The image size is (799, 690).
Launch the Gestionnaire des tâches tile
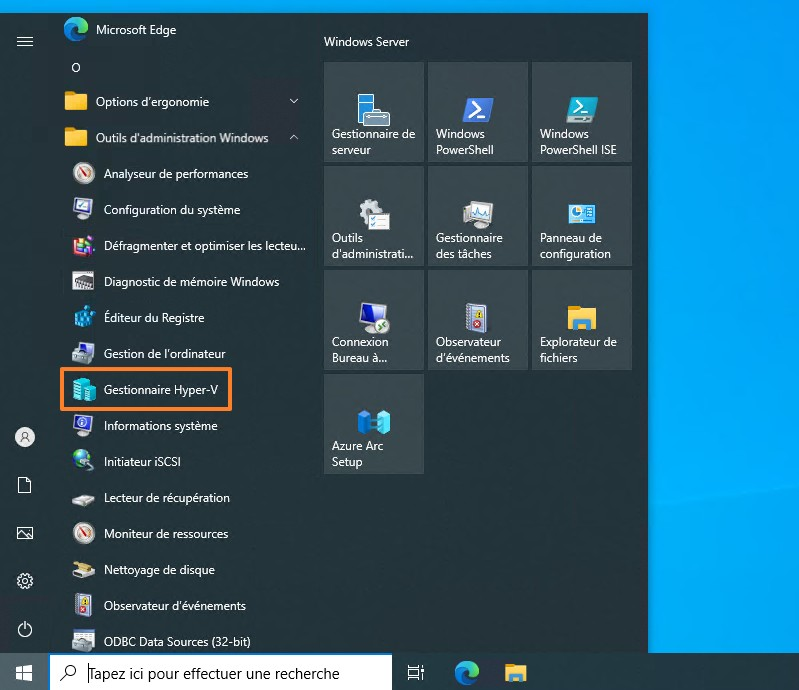[478, 216]
